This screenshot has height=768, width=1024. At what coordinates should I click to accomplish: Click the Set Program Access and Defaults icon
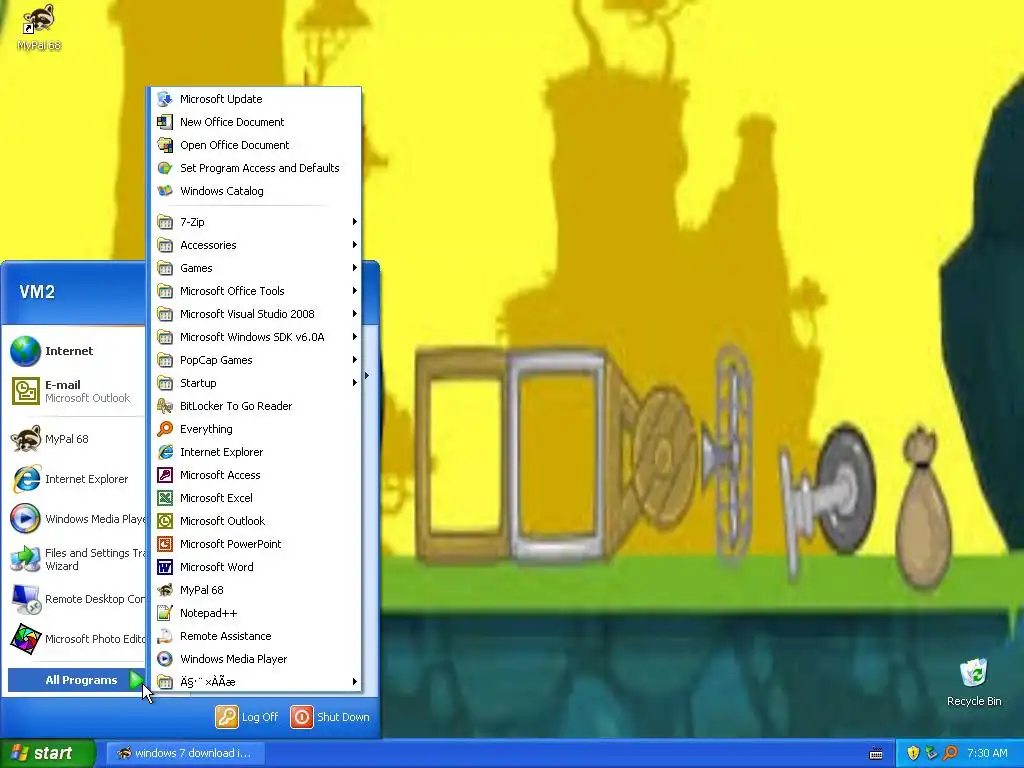[x=165, y=168]
